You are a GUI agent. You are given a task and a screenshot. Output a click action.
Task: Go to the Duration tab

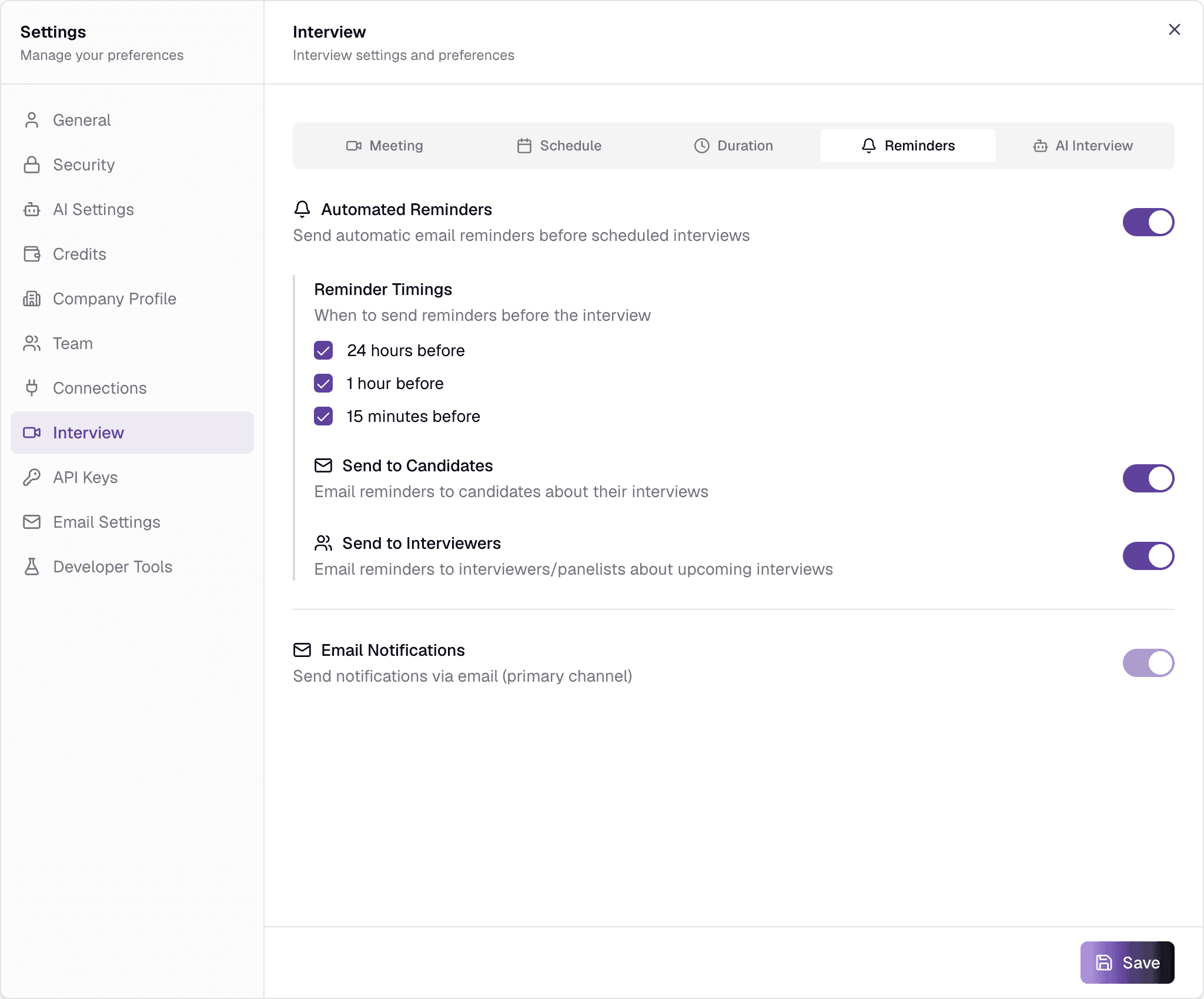pyautogui.click(x=733, y=146)
